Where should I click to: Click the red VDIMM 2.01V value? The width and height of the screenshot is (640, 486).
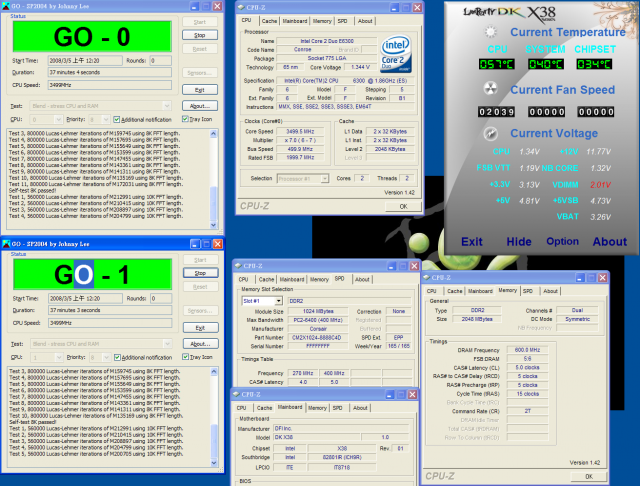coord(600,184)
